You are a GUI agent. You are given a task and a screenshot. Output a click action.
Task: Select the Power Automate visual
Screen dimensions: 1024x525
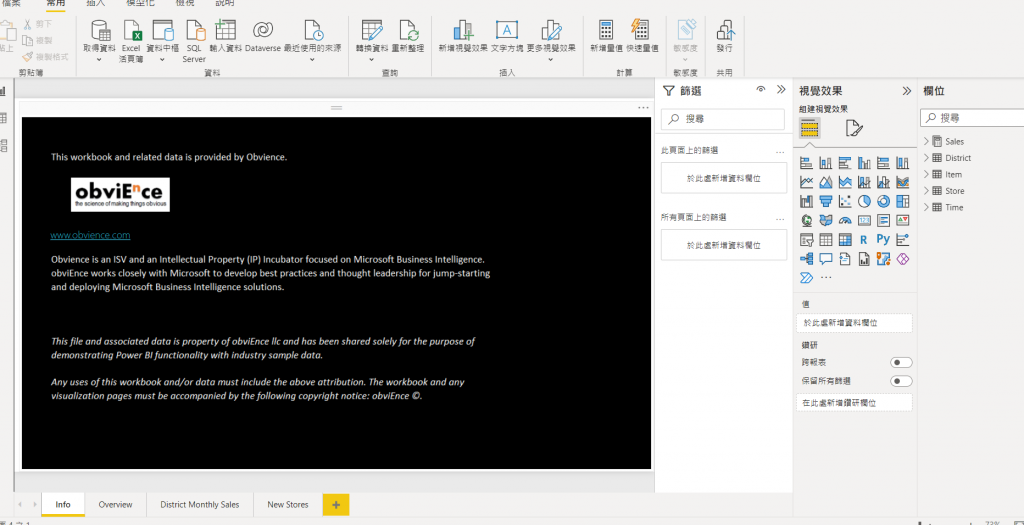click(x=807, y=278)
